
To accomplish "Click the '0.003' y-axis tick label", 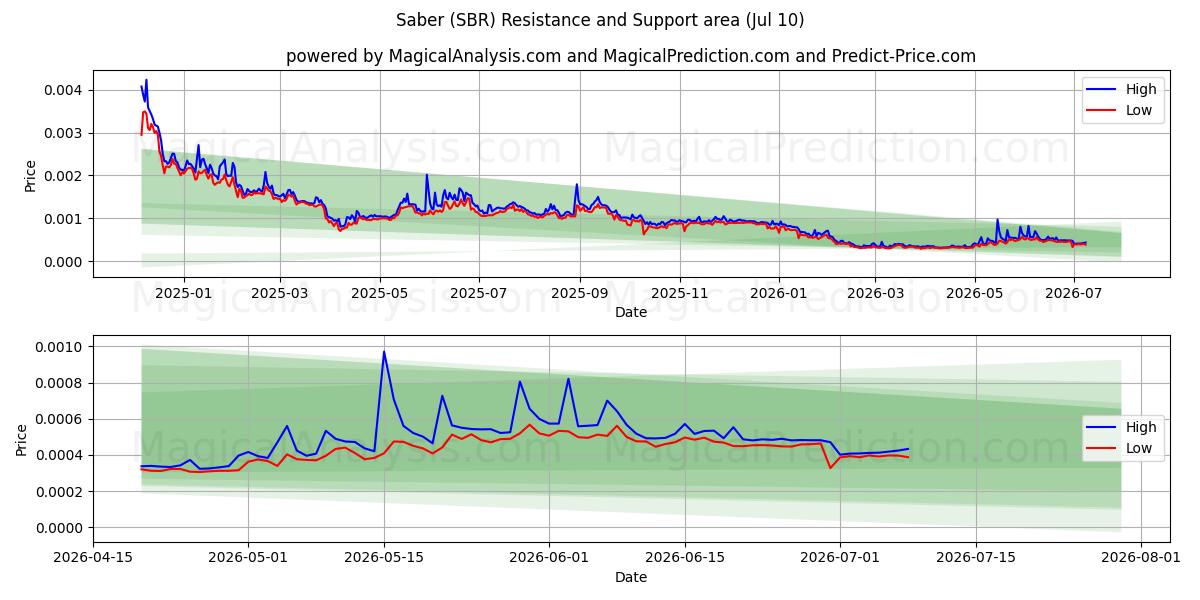I will point(66,133).
